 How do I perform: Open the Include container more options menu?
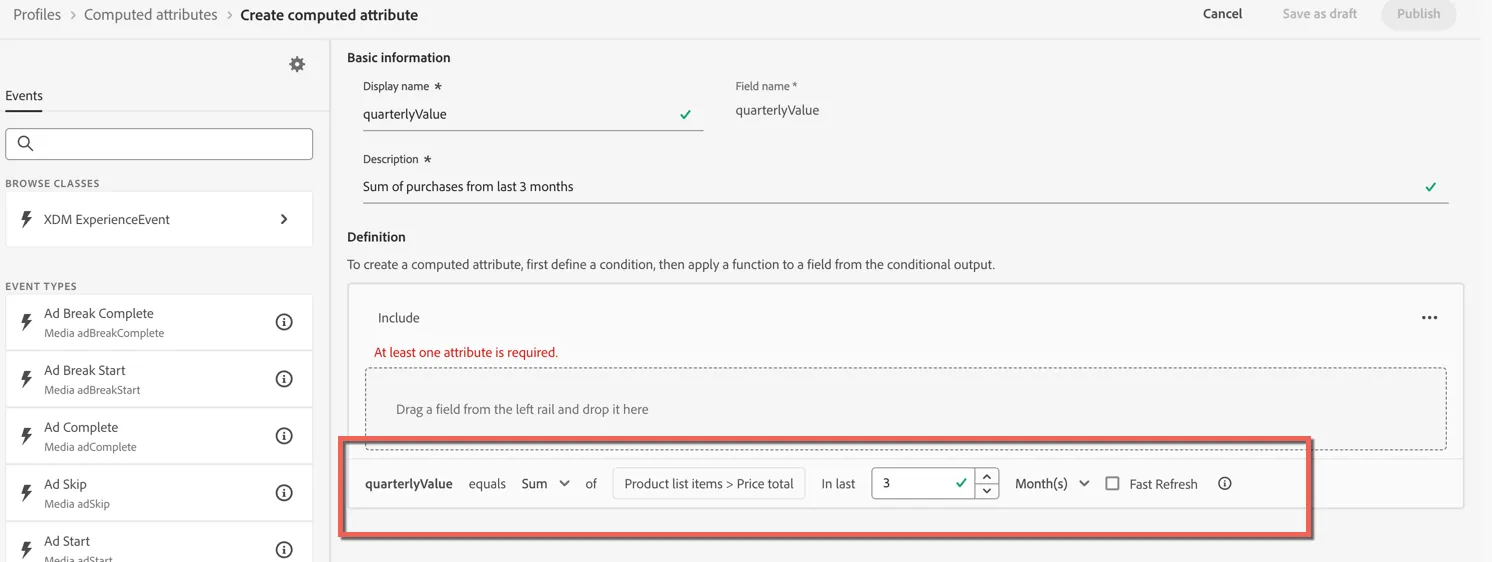coord(1429,318)
